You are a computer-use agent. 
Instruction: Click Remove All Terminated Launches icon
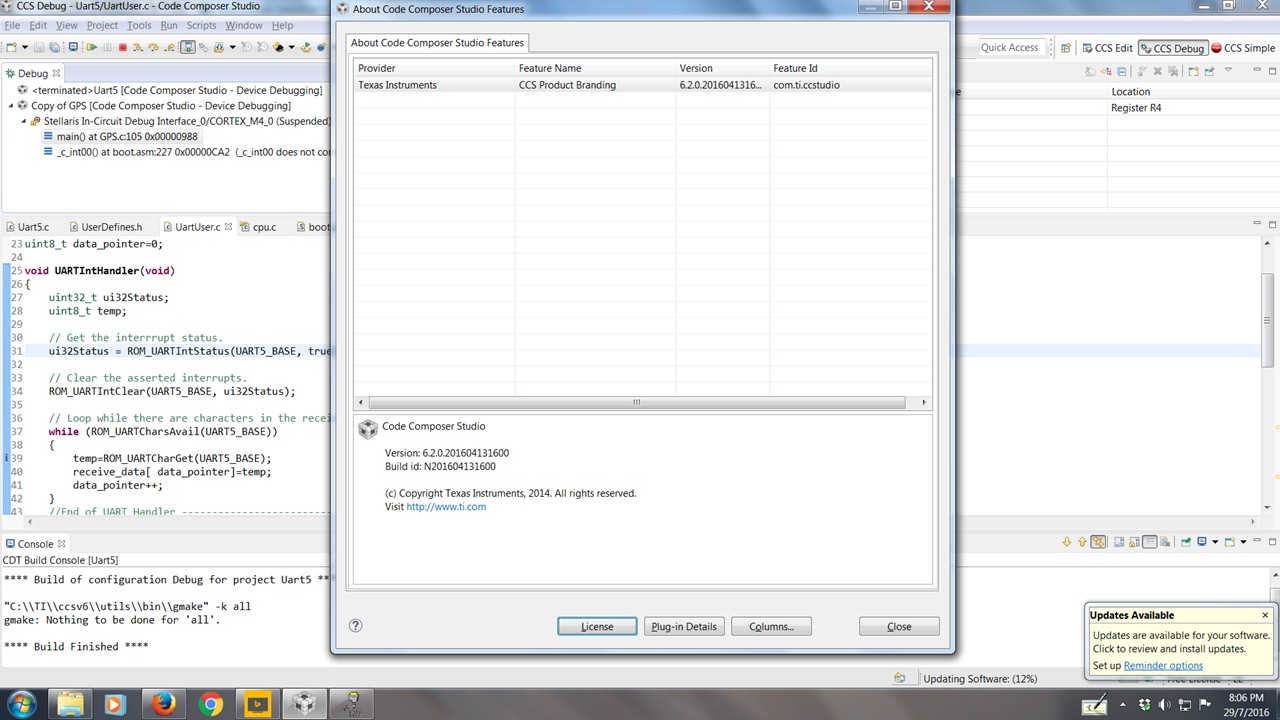tap(1173, 71)
